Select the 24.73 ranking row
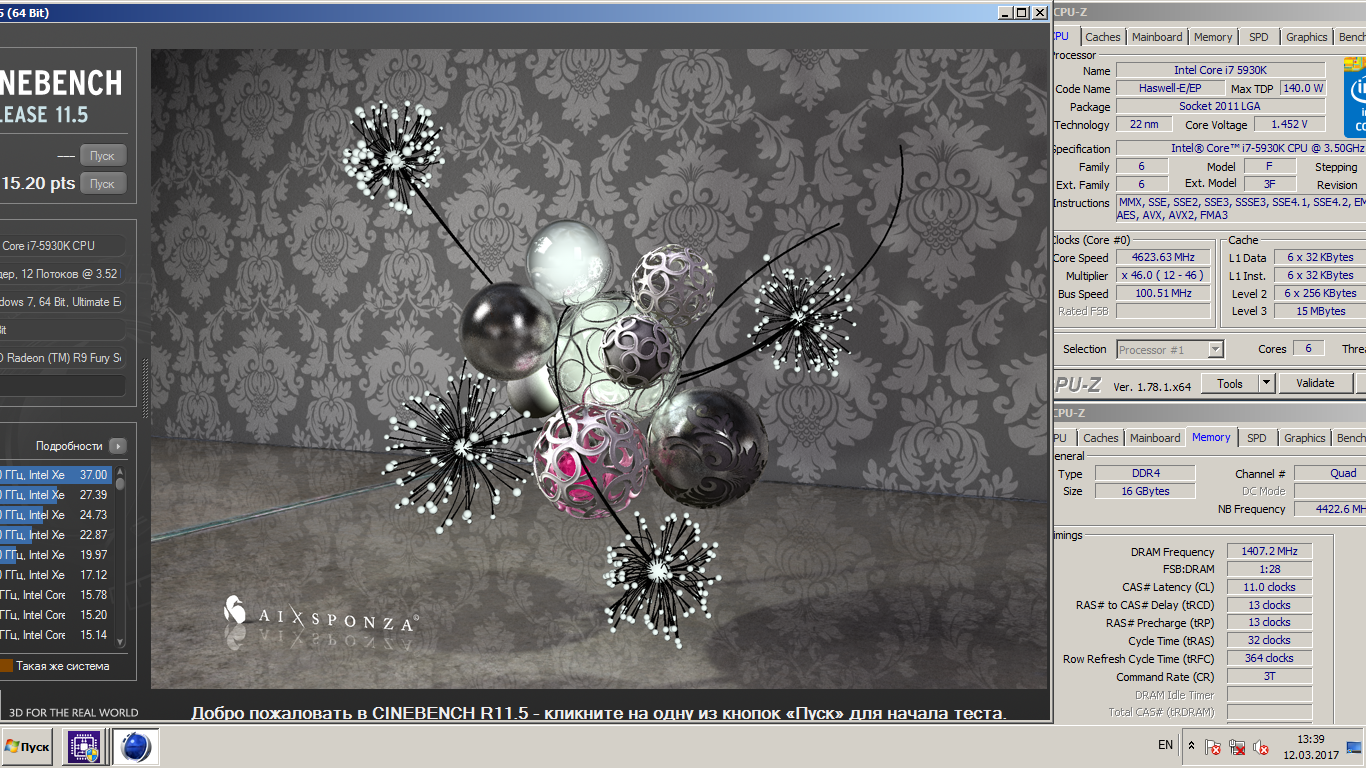This screenshot has width=1366, height=768. tap(57, 515)
